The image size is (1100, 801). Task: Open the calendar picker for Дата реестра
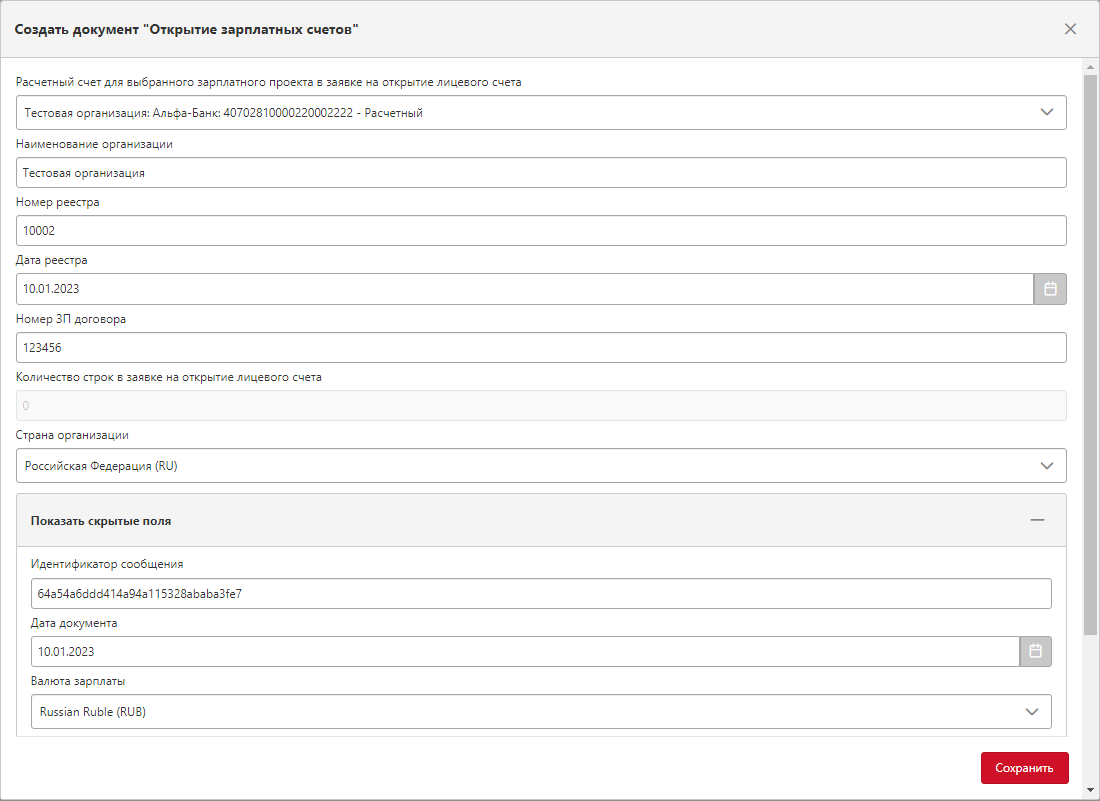[x=1049, y=289]
